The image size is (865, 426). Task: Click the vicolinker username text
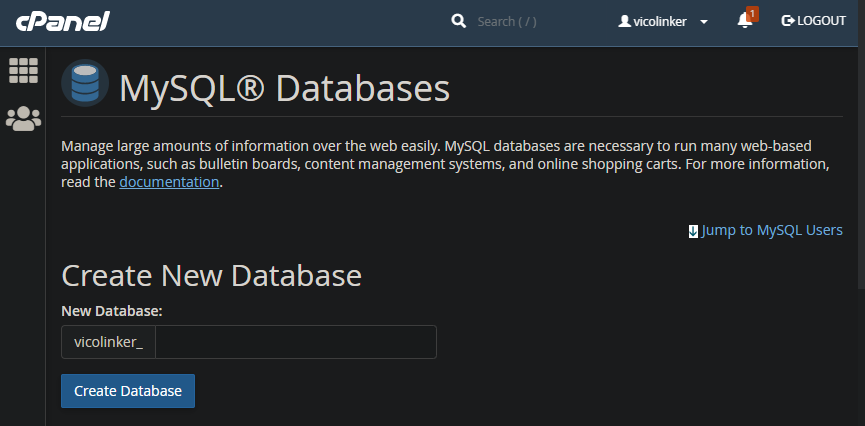pos(660,22)
